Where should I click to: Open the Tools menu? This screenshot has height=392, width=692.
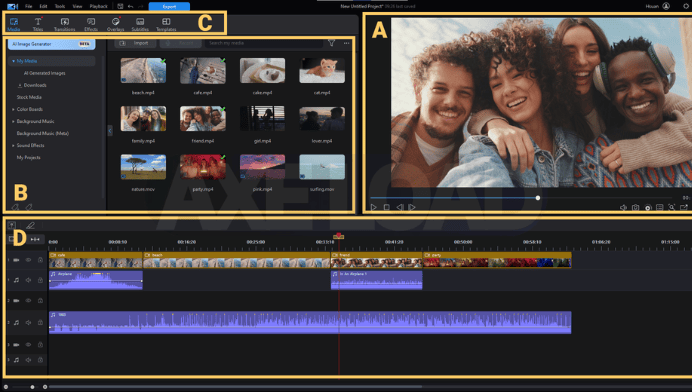click(x=60, y=6)
